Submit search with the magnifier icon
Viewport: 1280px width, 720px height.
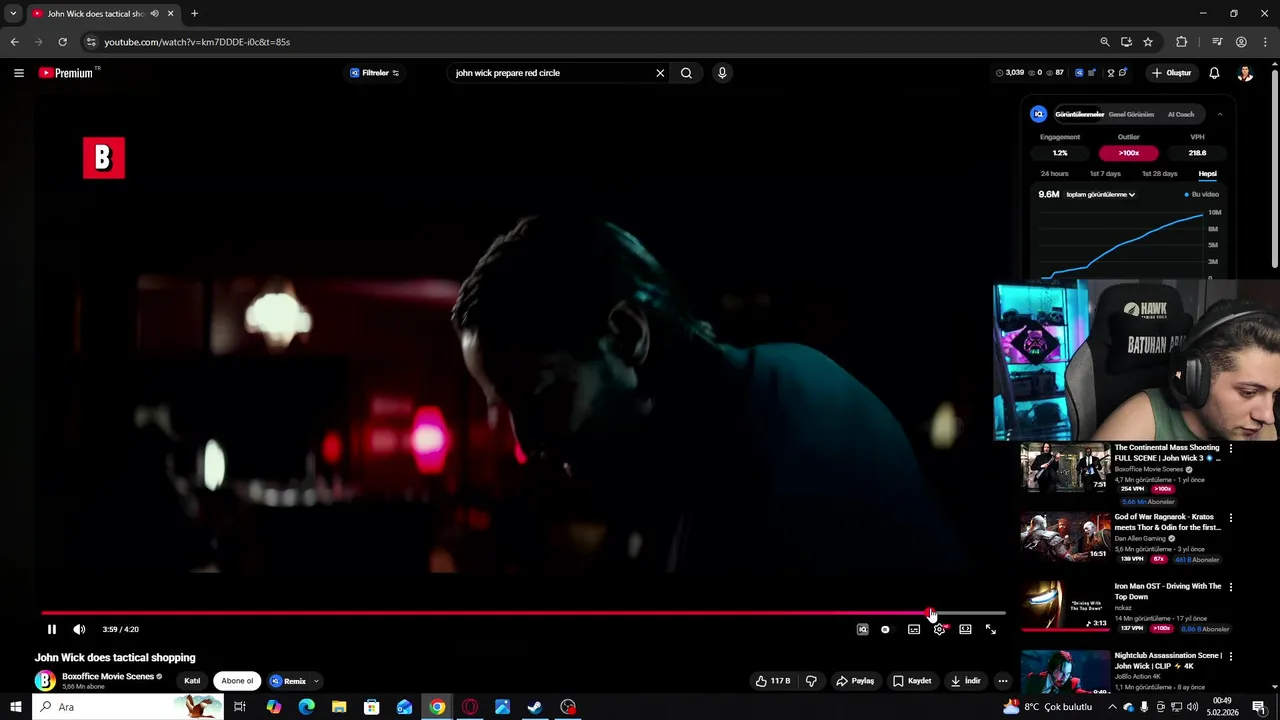click(x=686, y=73)
